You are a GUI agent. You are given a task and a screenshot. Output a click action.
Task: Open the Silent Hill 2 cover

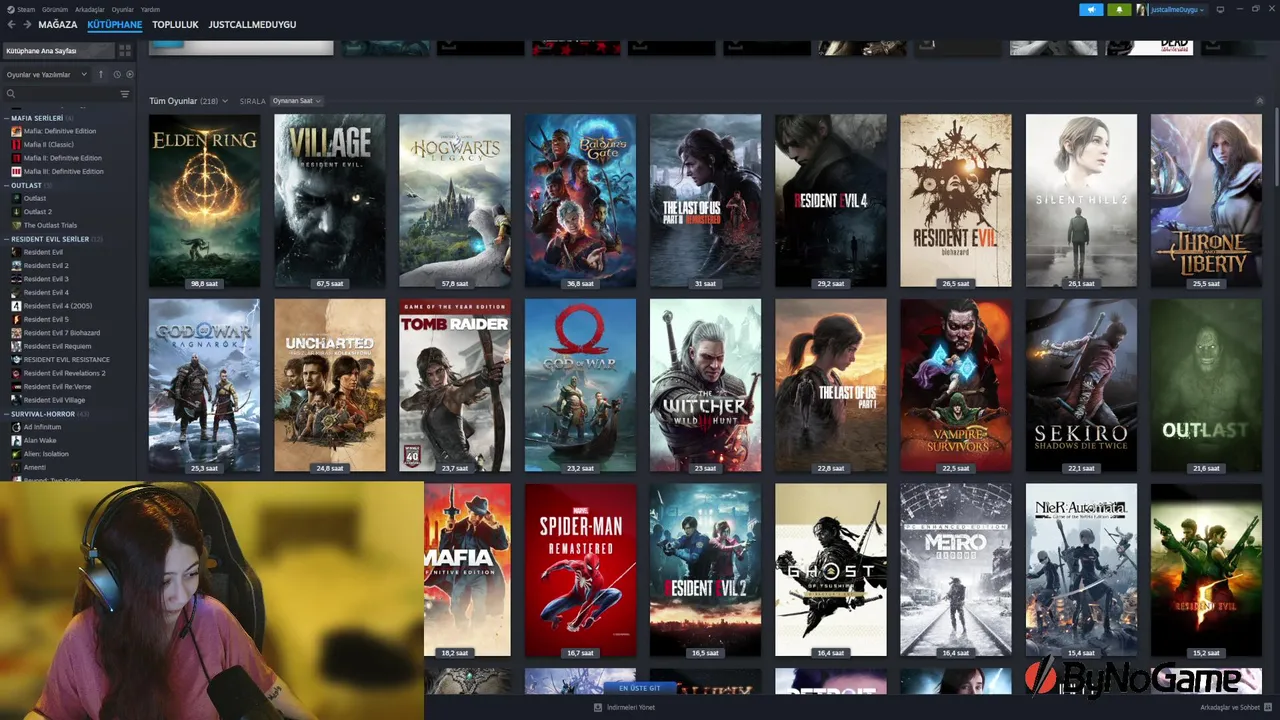click(x=1081, y=200)
